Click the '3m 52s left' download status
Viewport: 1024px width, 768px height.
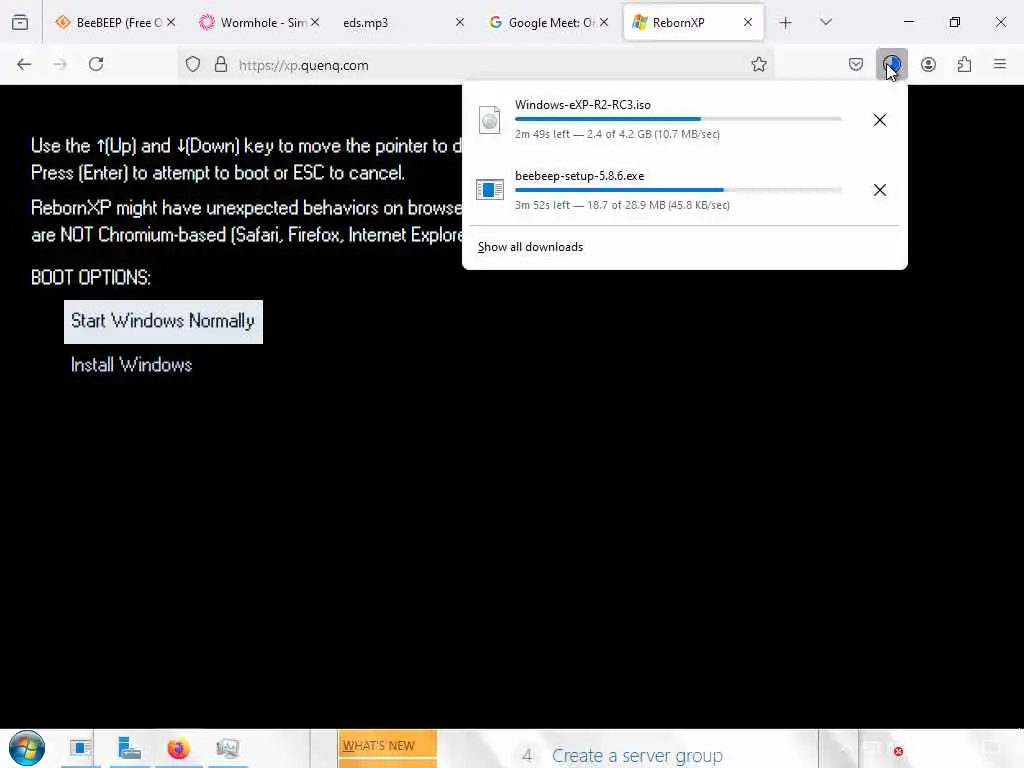622,205
